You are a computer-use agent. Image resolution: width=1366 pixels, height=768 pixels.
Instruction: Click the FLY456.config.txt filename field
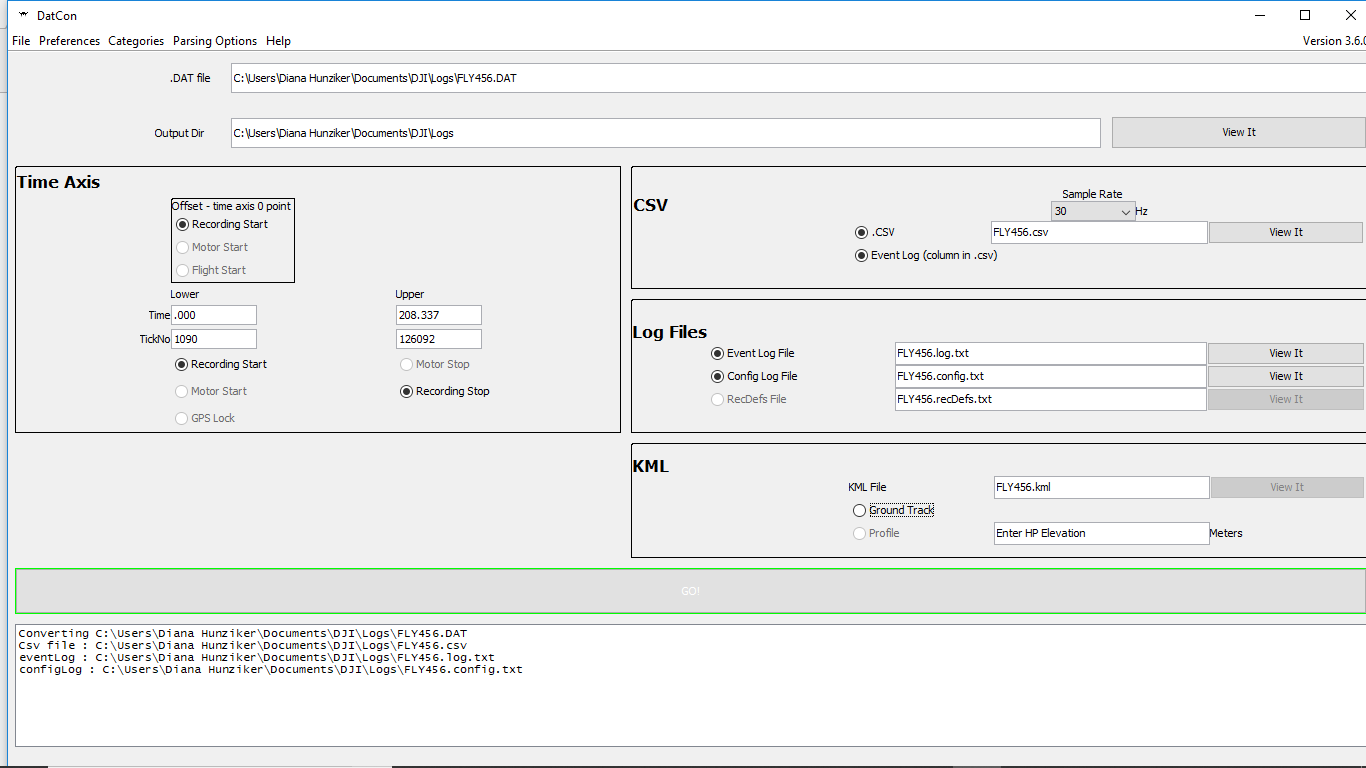pyautogui.click(x=1051, y=376)
